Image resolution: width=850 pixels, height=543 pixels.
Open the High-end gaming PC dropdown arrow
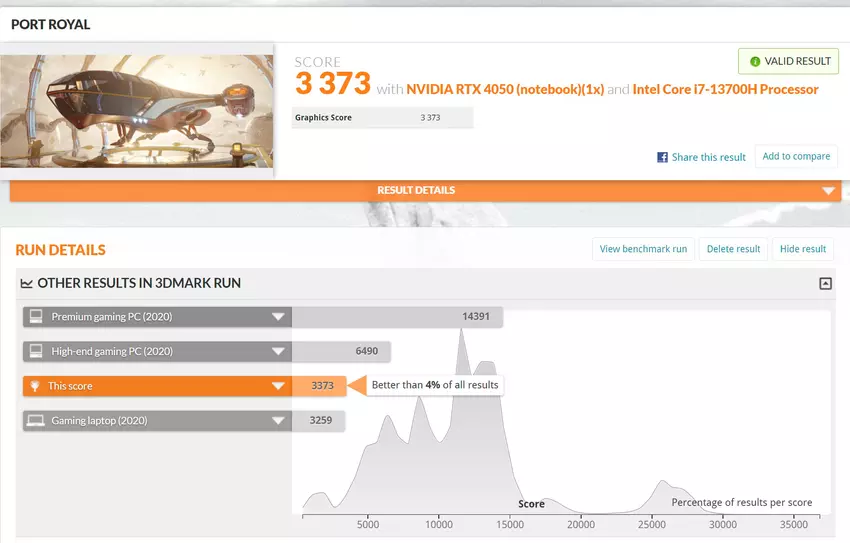point(278,351)
